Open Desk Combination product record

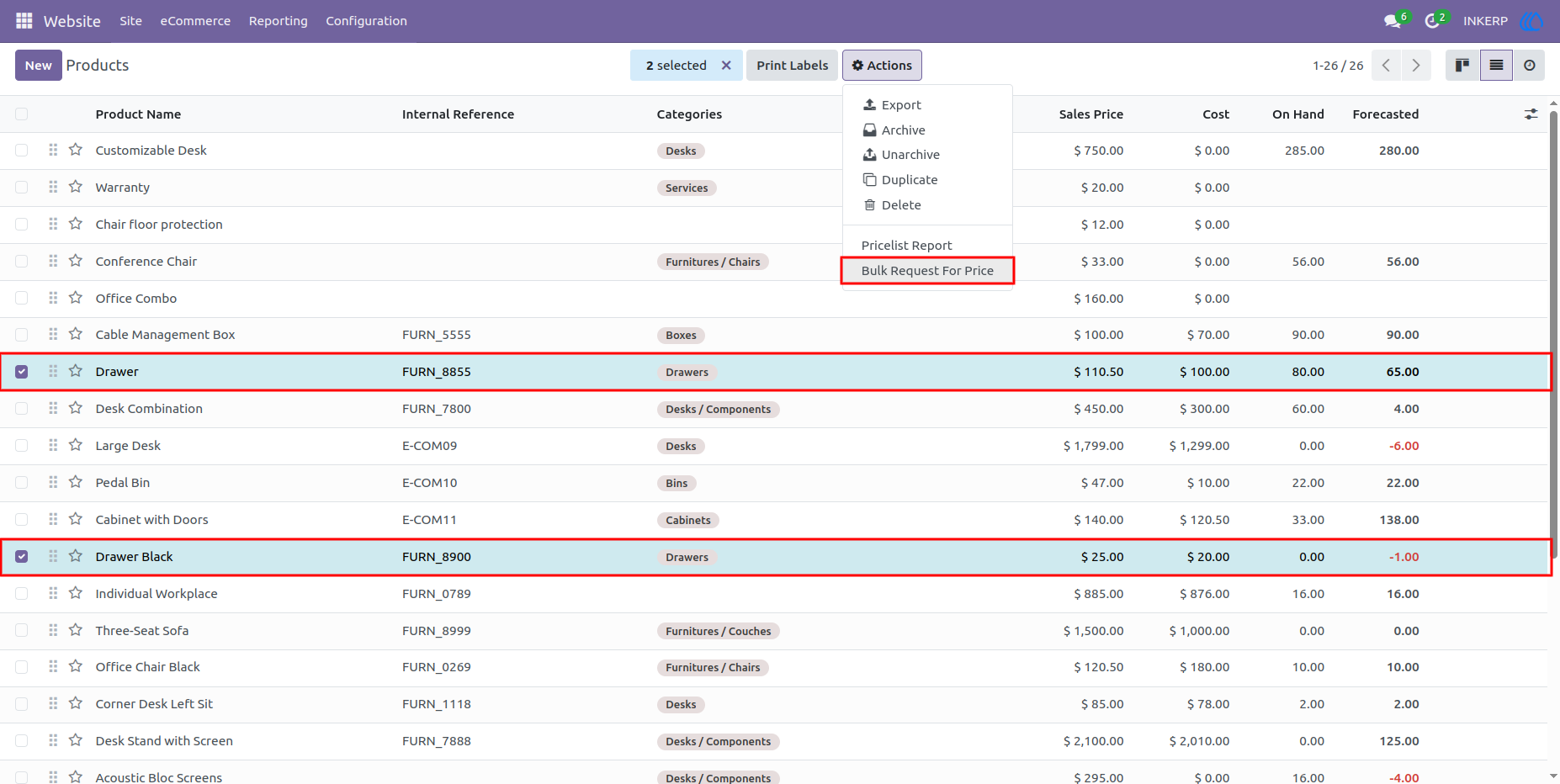tap(149, 409)
